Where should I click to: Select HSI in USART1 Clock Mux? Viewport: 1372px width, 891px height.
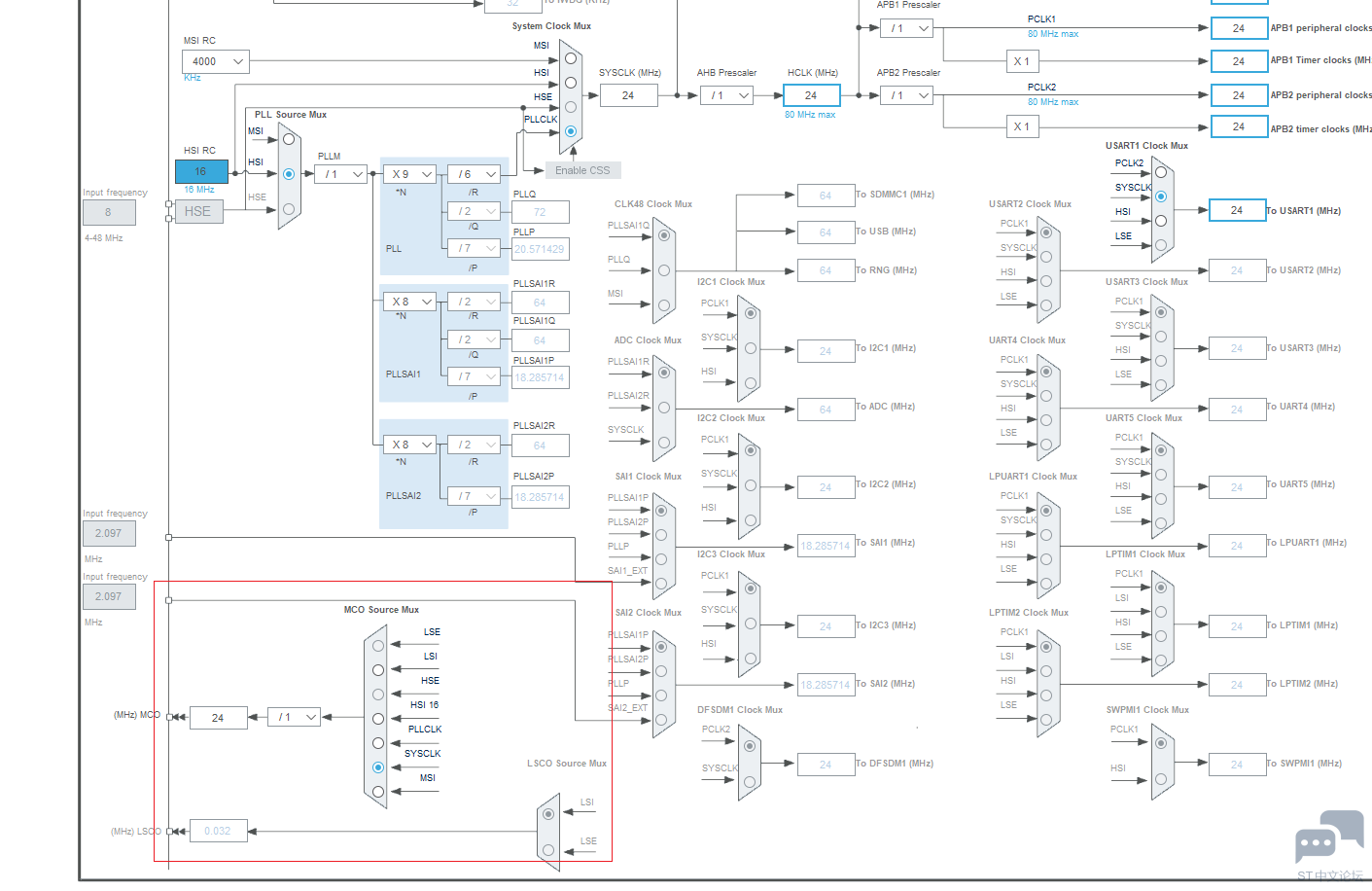pyautogui.click(x=1160, y=221)
